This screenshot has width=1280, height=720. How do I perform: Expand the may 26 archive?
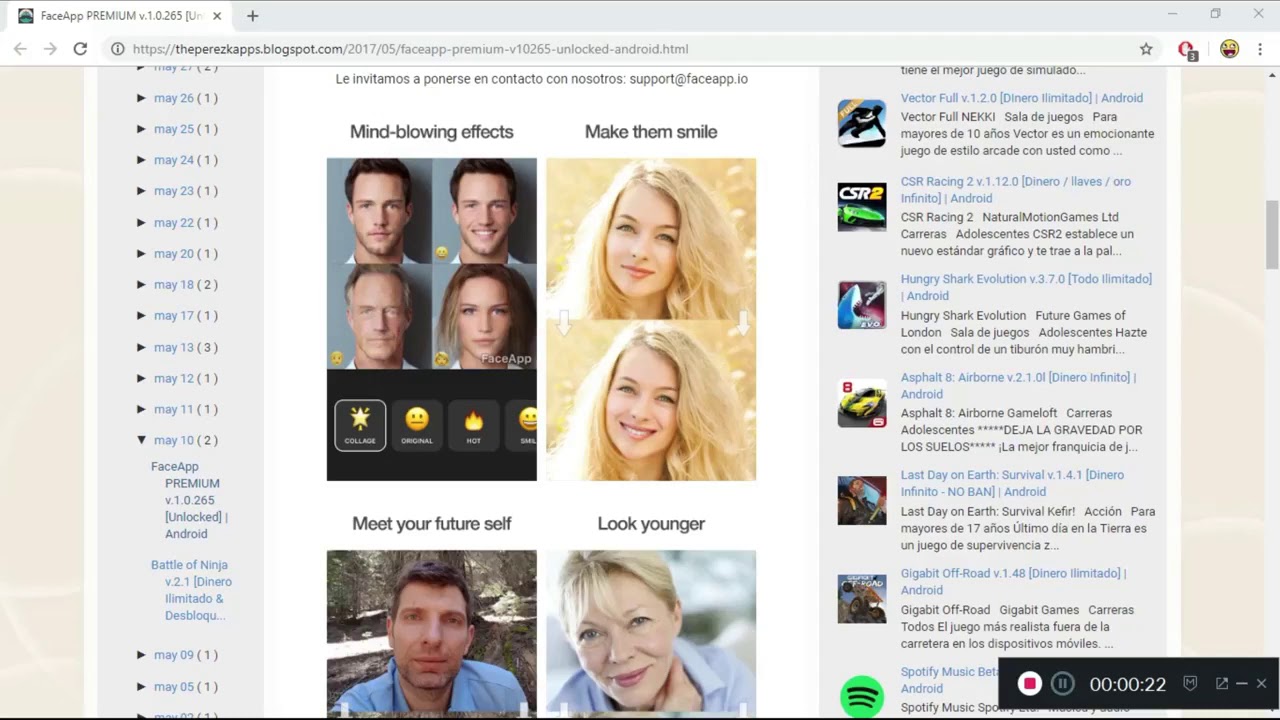click(141, 98)
